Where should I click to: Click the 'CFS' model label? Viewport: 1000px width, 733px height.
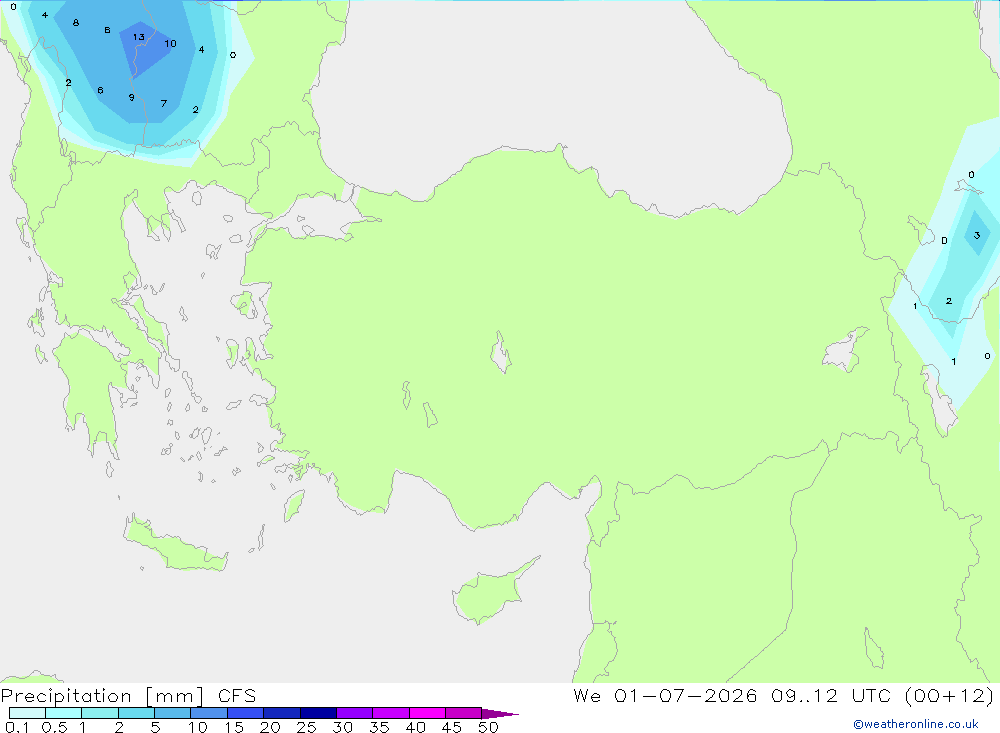(x=237, y=695)
